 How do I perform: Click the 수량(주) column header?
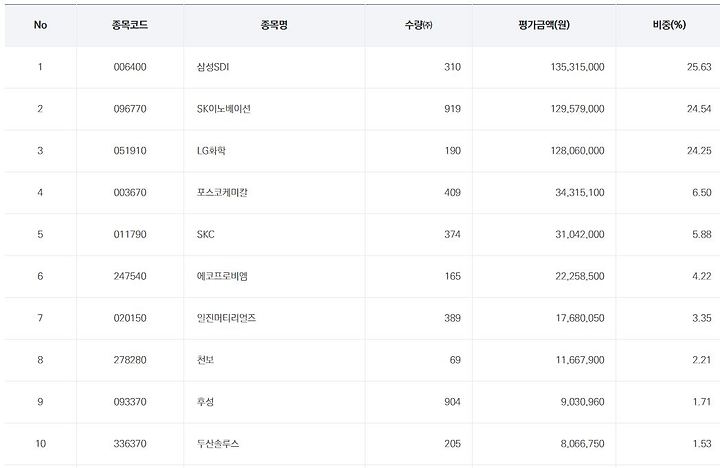[x=418, y=25]
